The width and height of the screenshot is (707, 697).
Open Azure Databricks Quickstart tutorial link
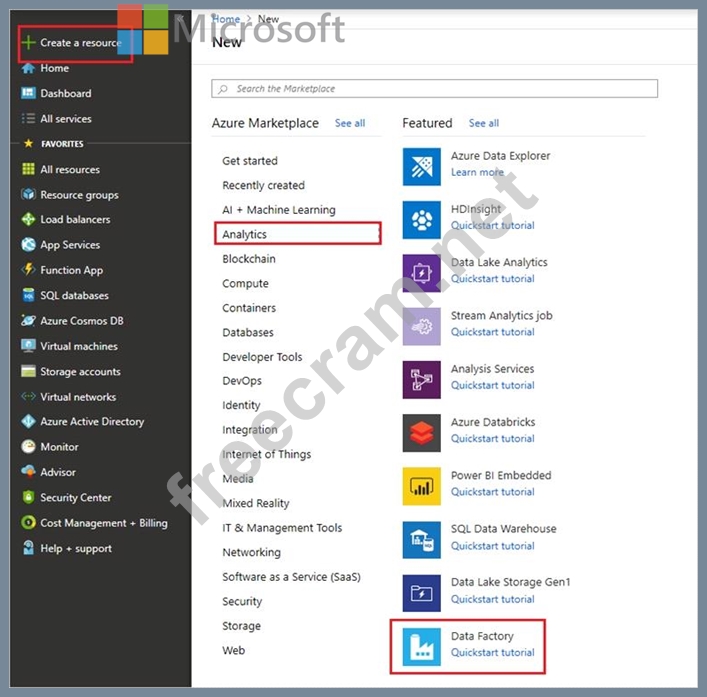(492, 438)
